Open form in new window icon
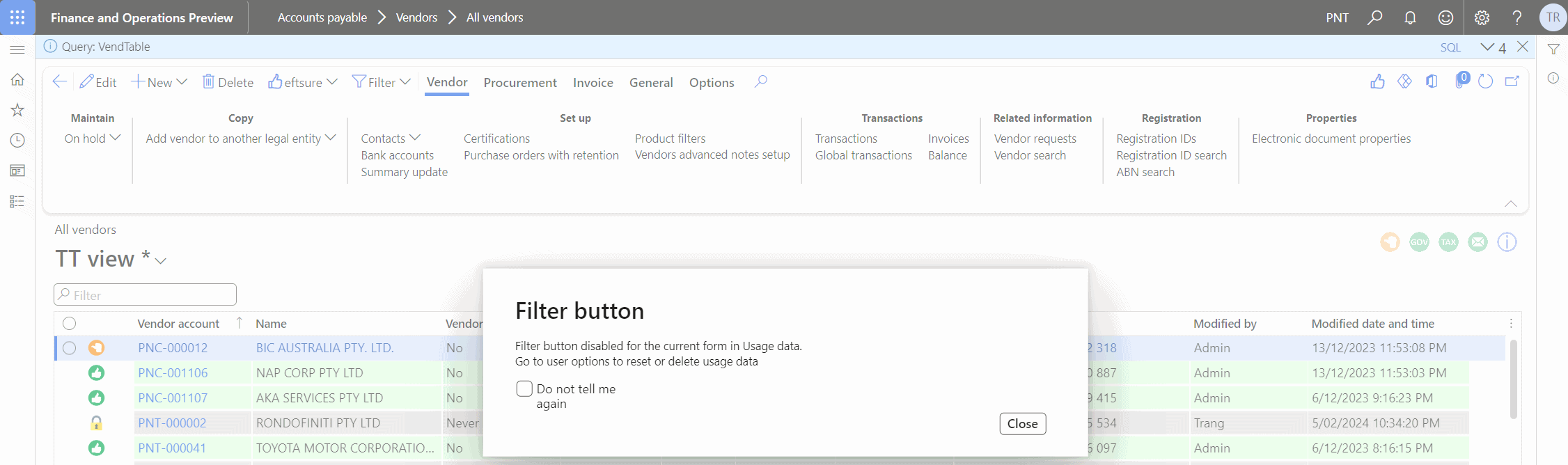1568x465 pixels. (x=1512, y=81)
